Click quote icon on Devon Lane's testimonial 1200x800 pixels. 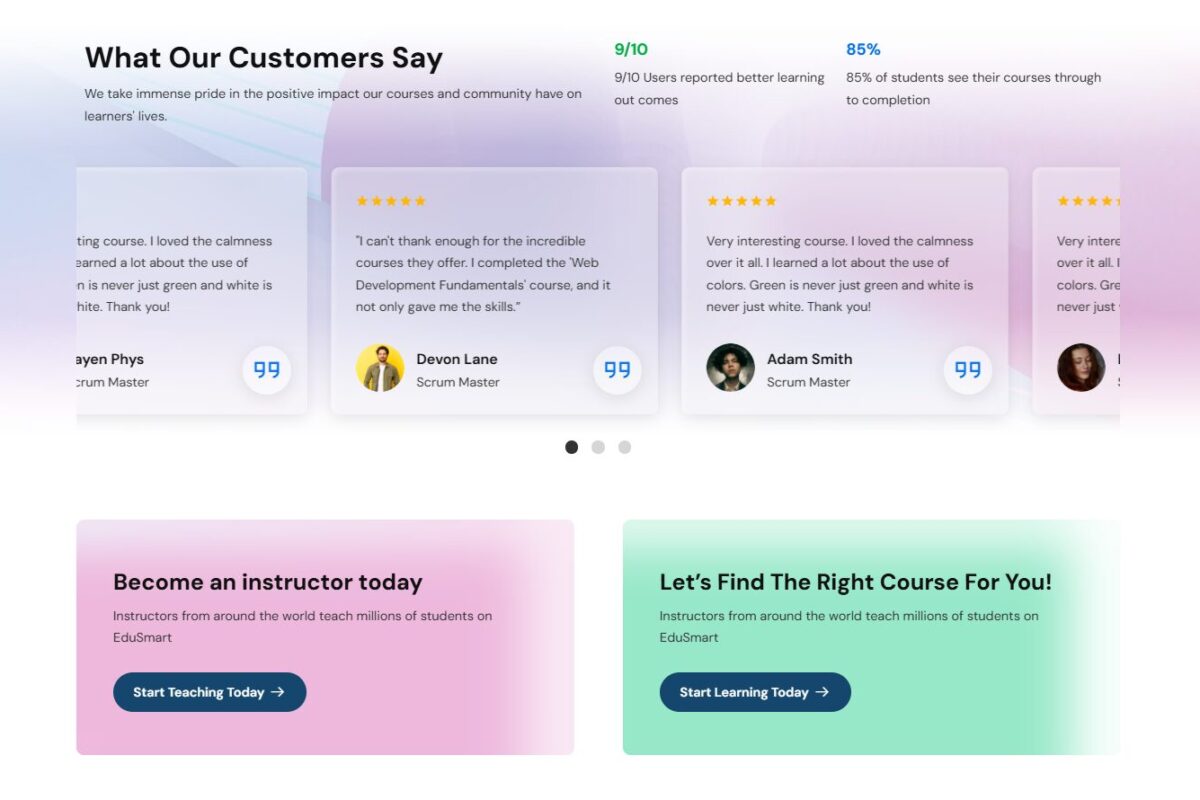pyautogui.click(x=617, y=370)
